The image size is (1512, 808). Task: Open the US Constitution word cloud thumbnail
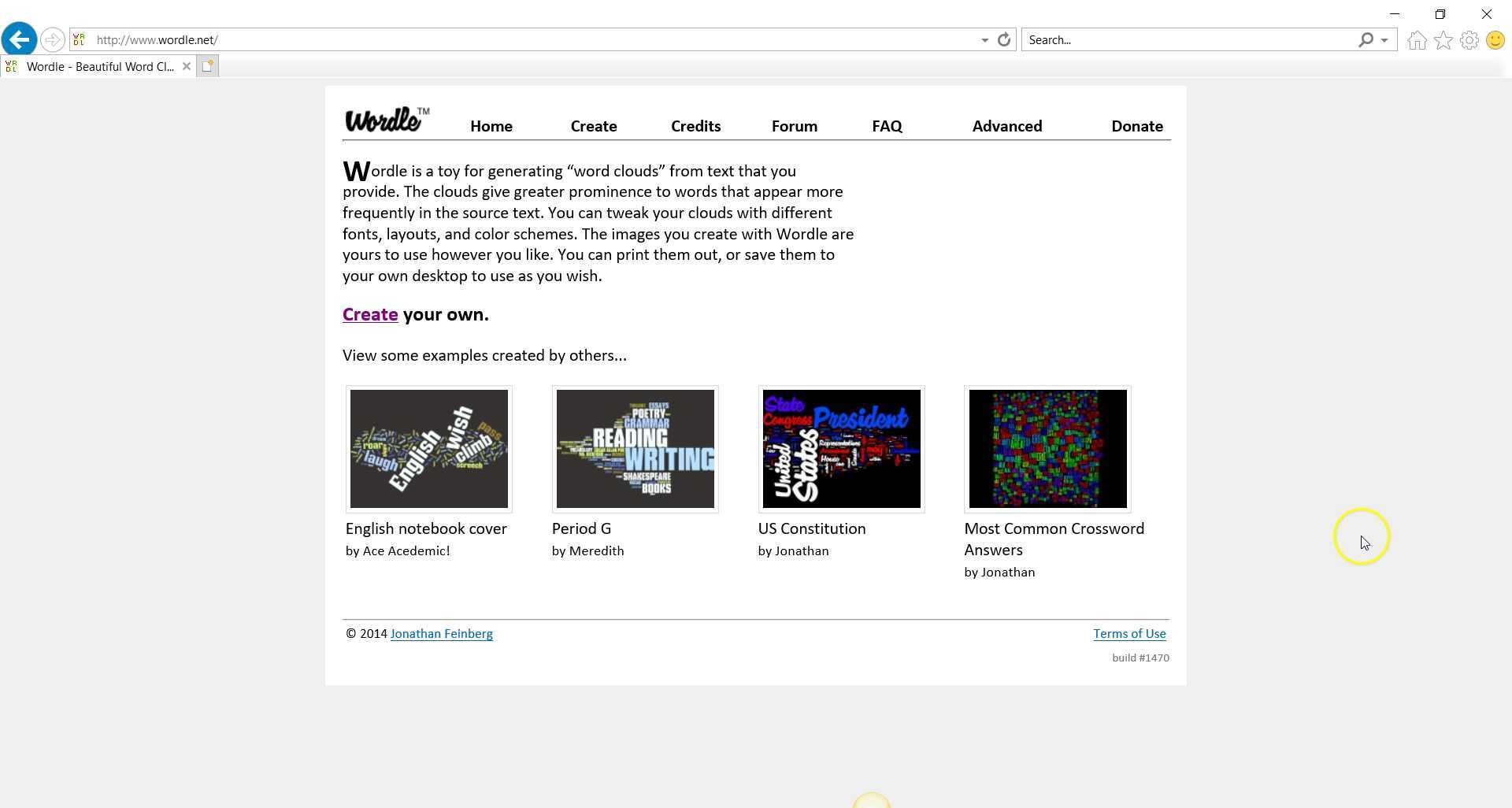[842, 449]
